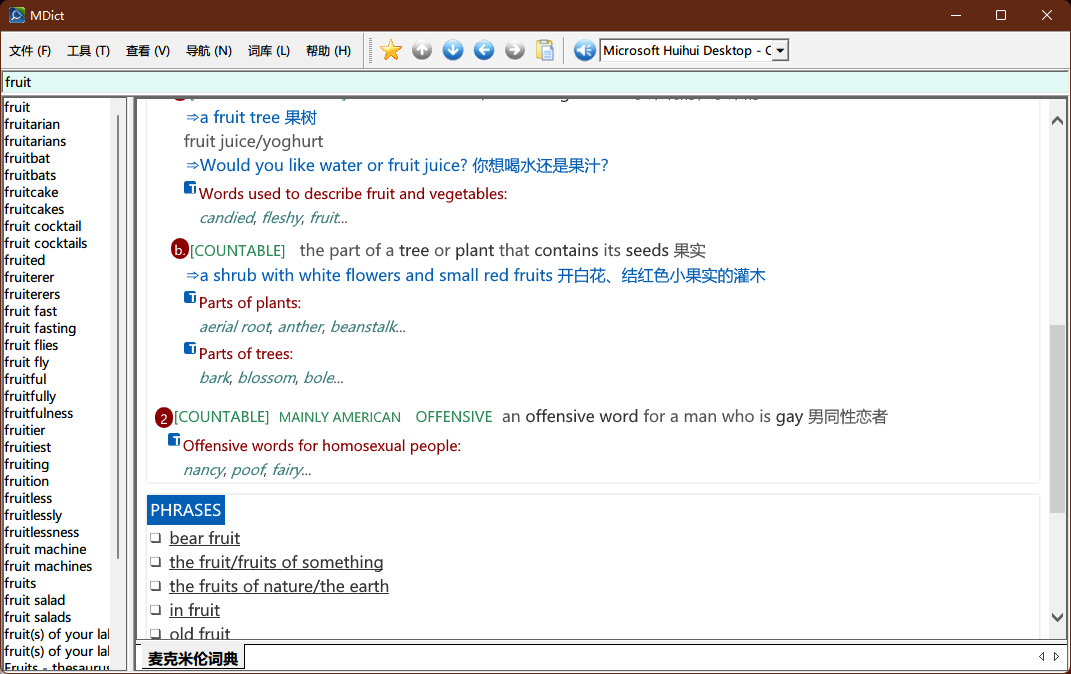The height and width of the screenshot is (674, 1071).
Task: Click the word list scrollbar thumb
Action: pos(119,337)
